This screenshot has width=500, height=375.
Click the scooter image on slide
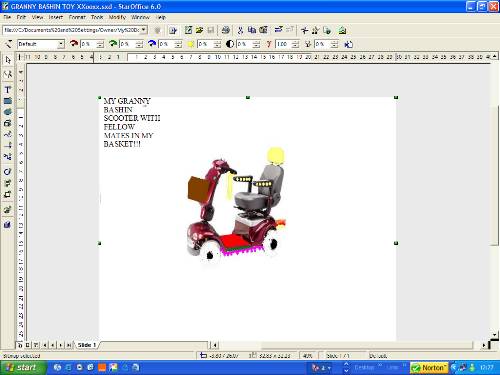pyautogui.click(x=237, y=205)
